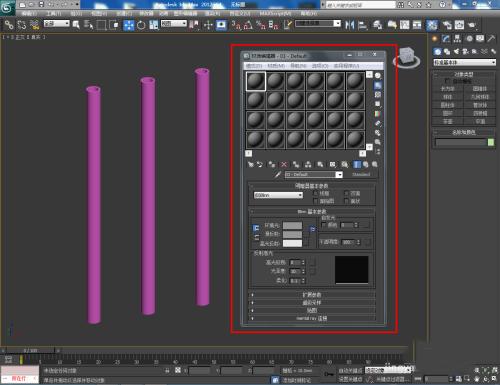Image resolution: width=500 pixels, height=385 pixels.
Task: Expand the 超级采样 rollout
Action: click(x=312, y=303)
